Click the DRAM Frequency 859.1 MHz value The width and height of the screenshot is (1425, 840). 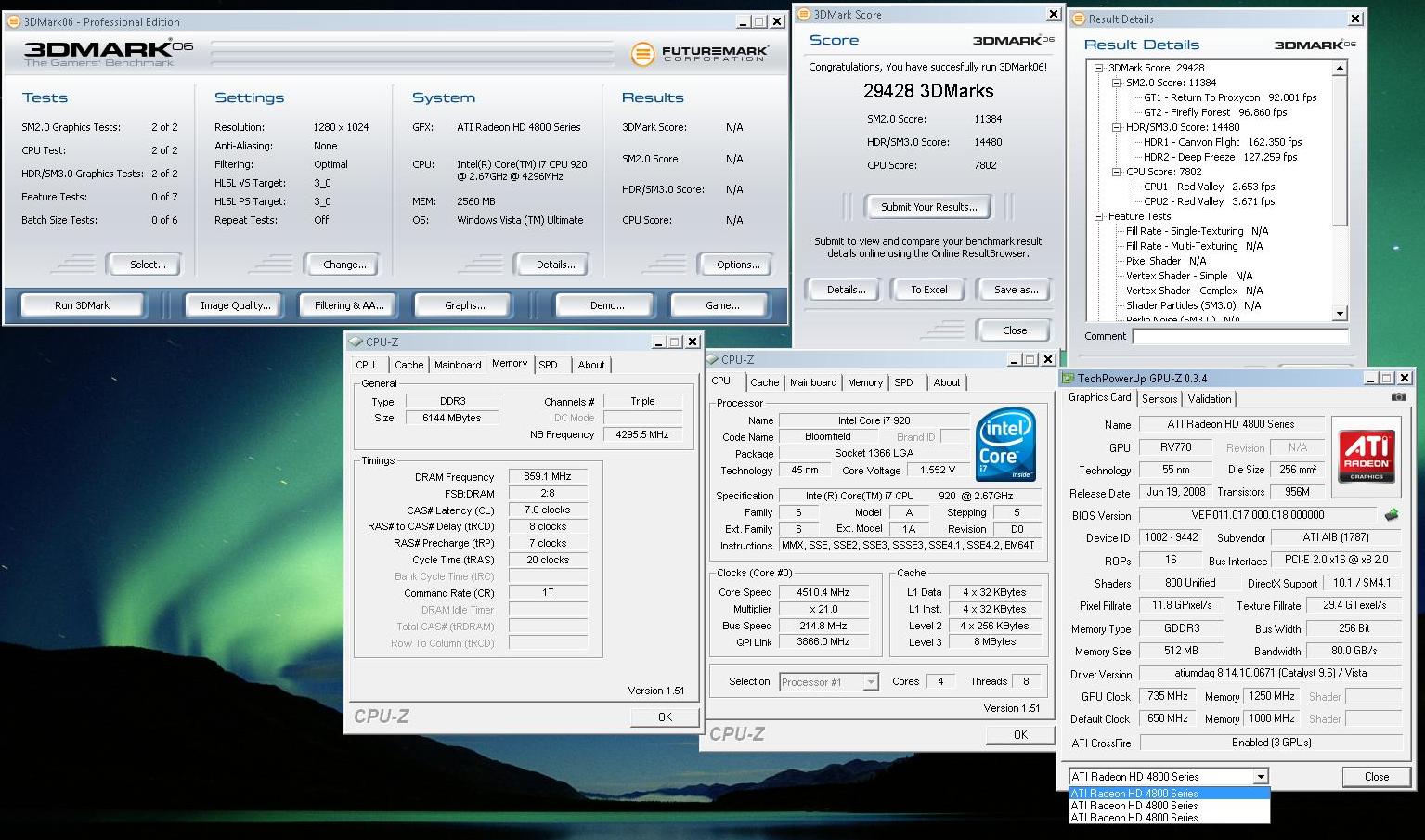point(548,477)
